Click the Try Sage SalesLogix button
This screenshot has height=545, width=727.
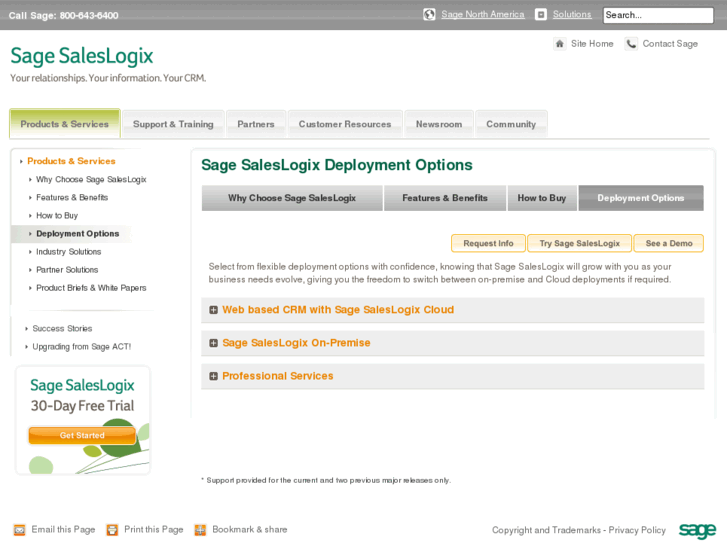click(580, 244)
